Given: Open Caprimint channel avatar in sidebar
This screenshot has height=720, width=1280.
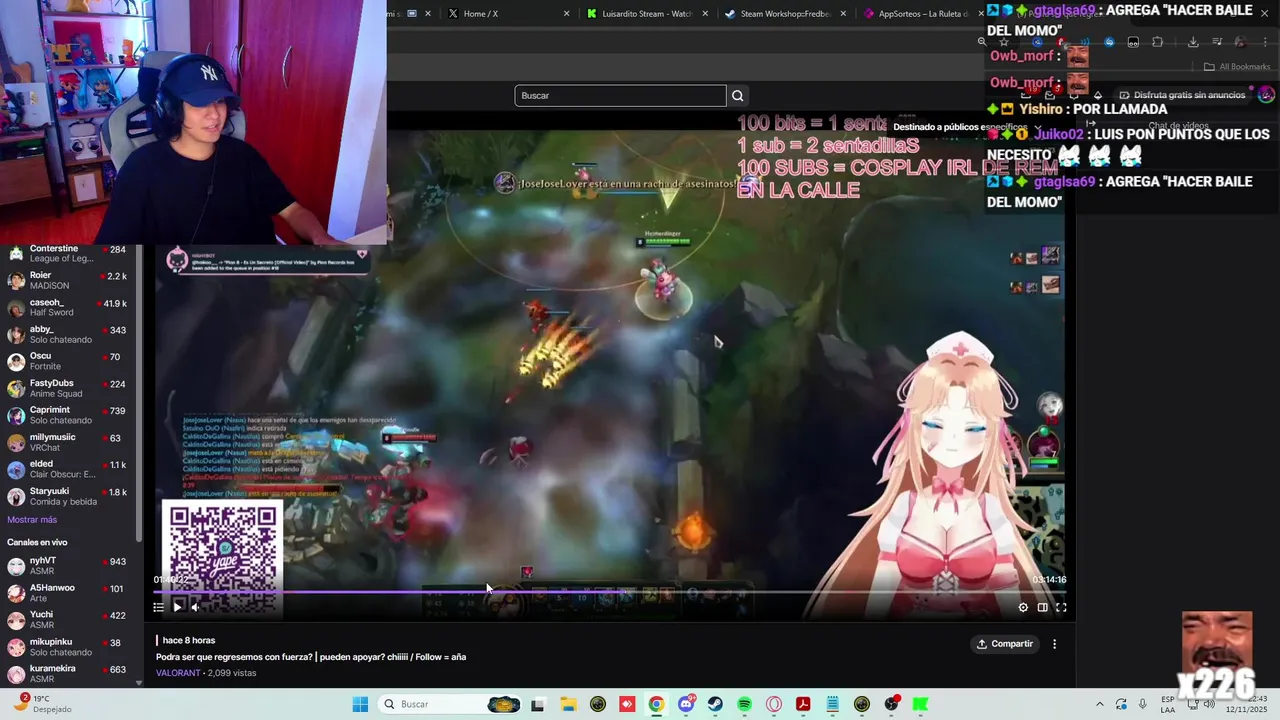Looking at the screenshot, I should click(16, 415).
